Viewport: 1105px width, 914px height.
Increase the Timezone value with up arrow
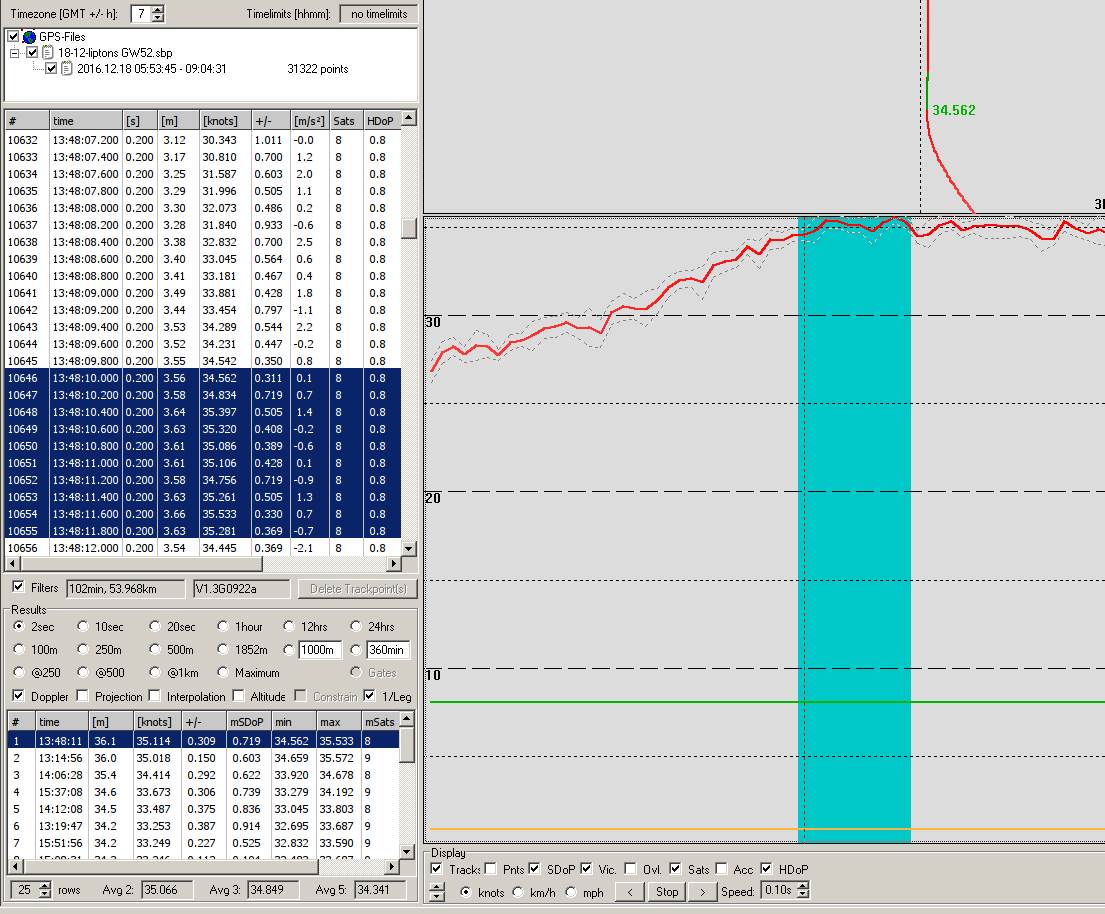point(158,9)
